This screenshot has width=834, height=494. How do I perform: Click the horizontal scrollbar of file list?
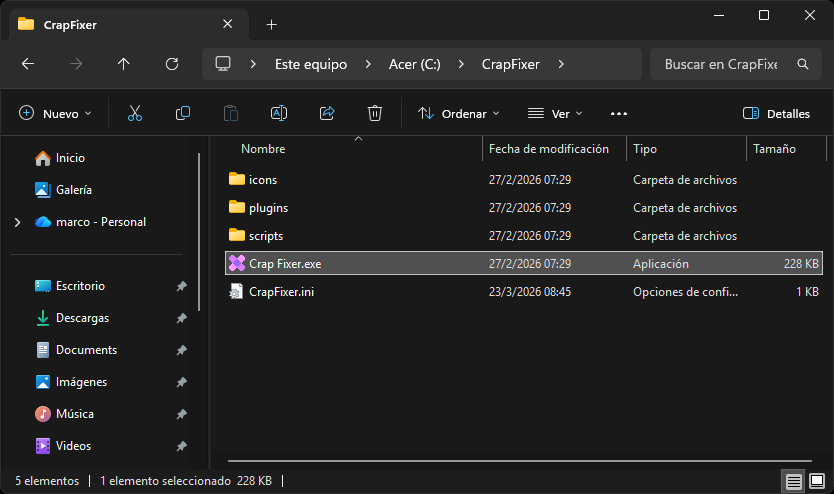(520, 461)
